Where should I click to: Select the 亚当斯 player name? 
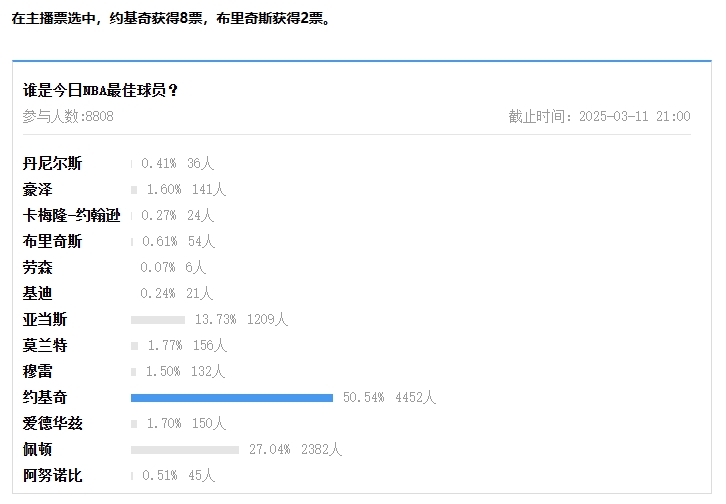[45, 320]
